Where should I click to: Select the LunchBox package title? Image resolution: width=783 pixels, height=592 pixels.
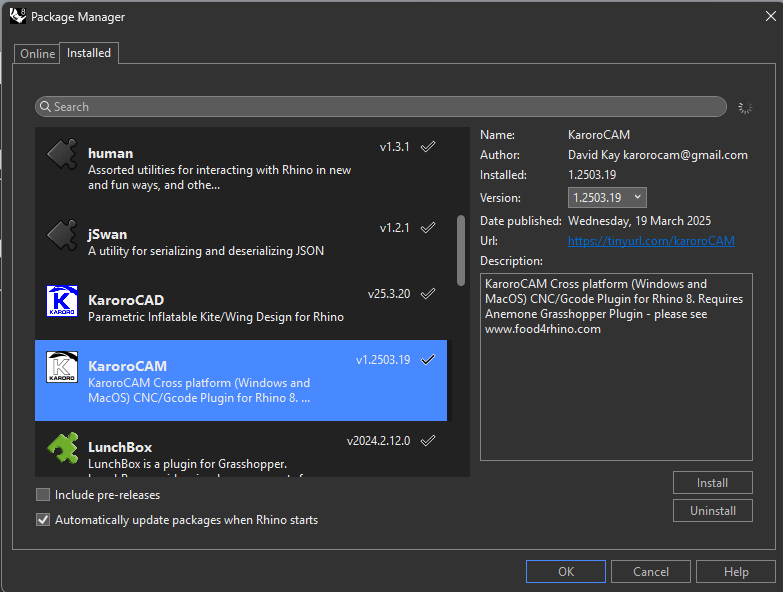[120, 447]
